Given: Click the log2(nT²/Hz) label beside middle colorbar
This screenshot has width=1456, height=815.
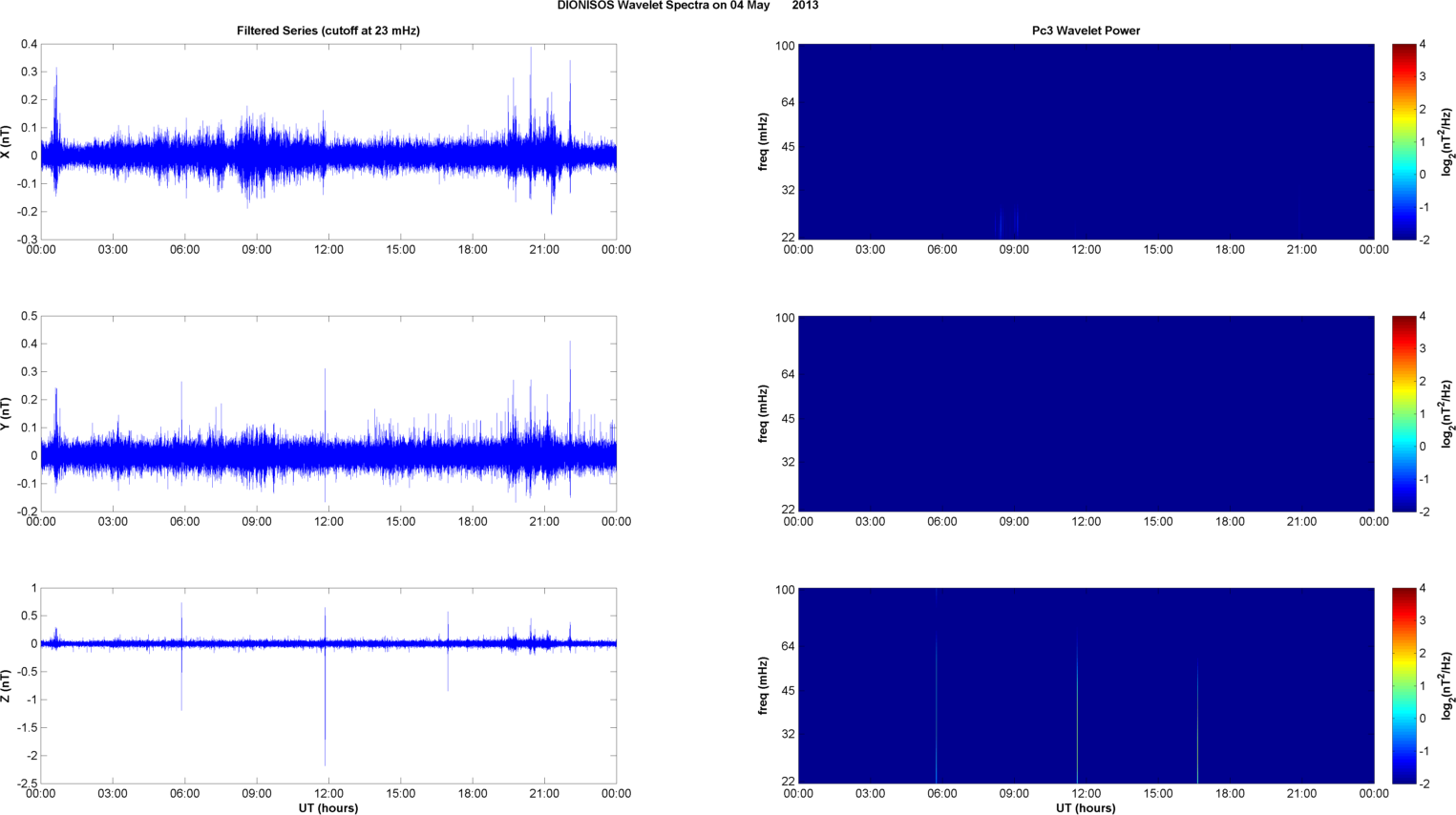Looking at the screenshot, I should click(1447, 413).
